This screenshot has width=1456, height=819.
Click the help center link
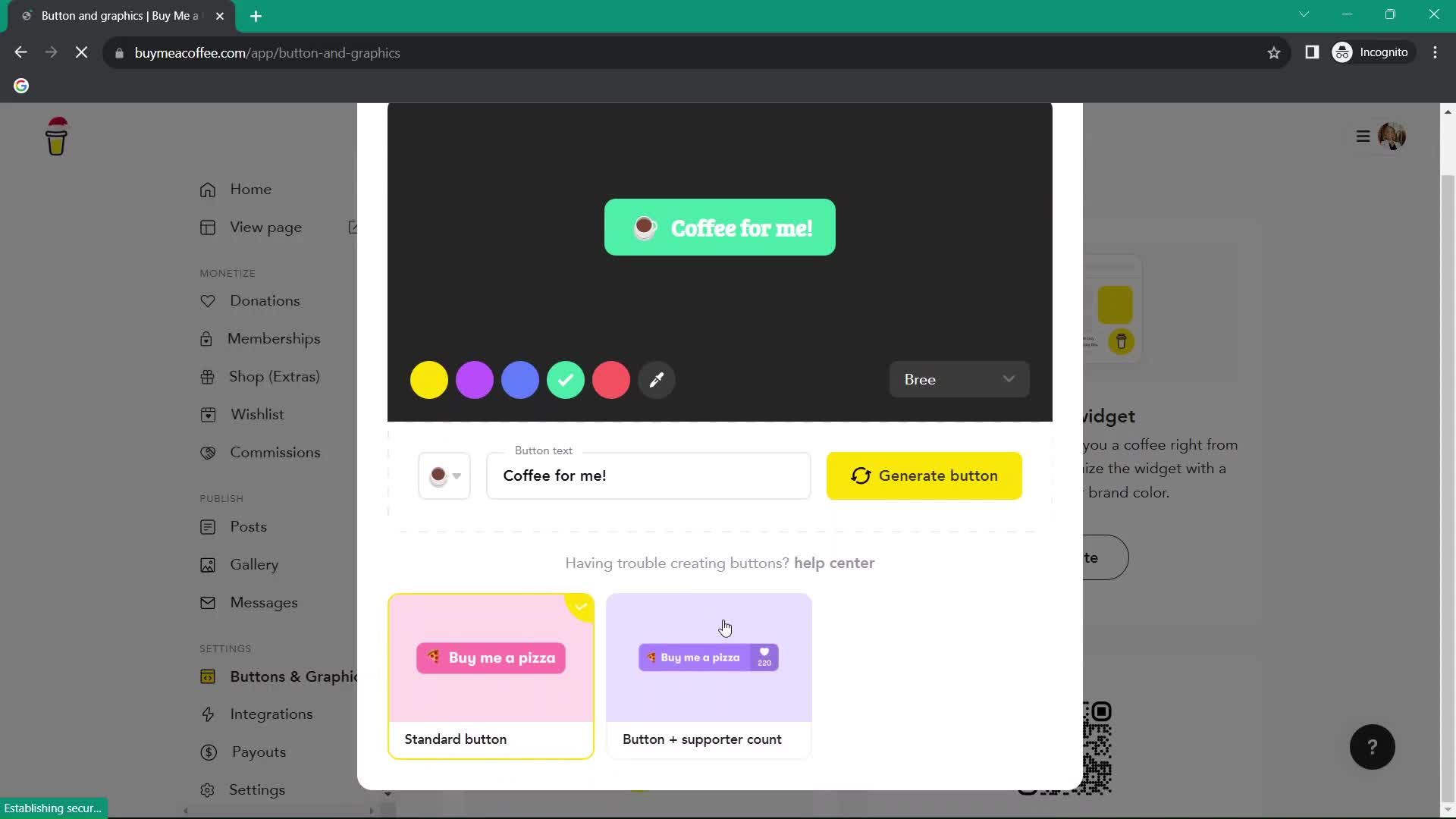833,562
